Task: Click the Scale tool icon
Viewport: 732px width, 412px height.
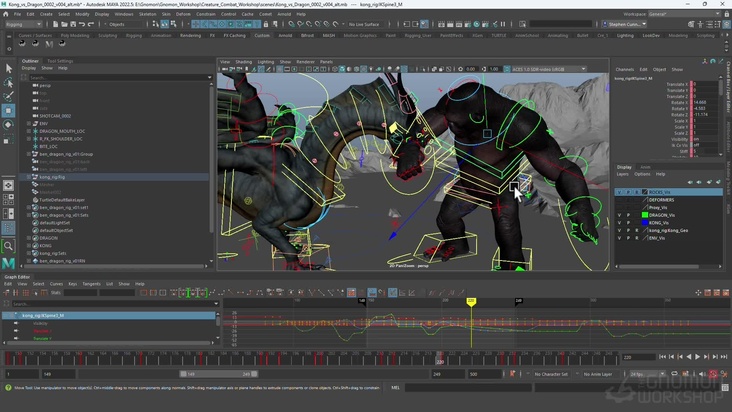Action: coord(8,140)
